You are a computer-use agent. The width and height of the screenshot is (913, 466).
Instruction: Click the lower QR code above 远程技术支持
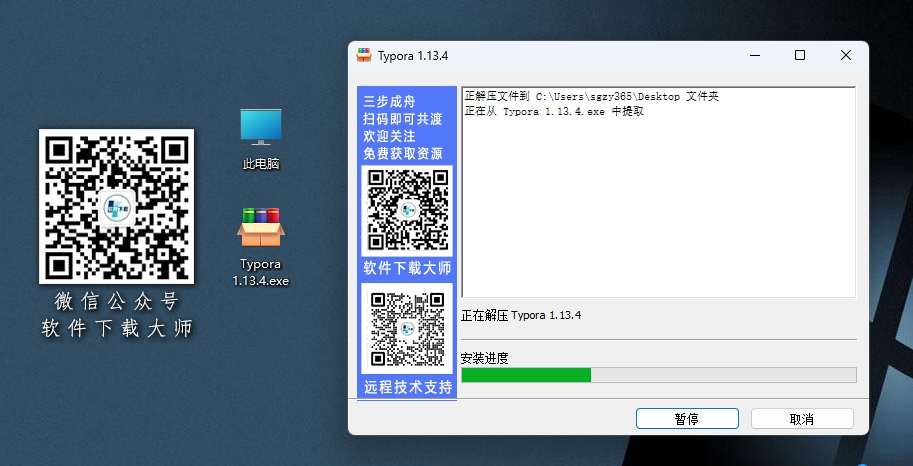[x=407, y=329]
